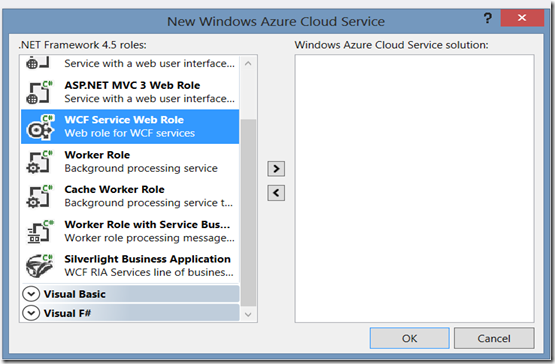The height and width of the screenshot is (364, 555).
Task: Add selected role with right arrow button
Action: tap(276, 169)
